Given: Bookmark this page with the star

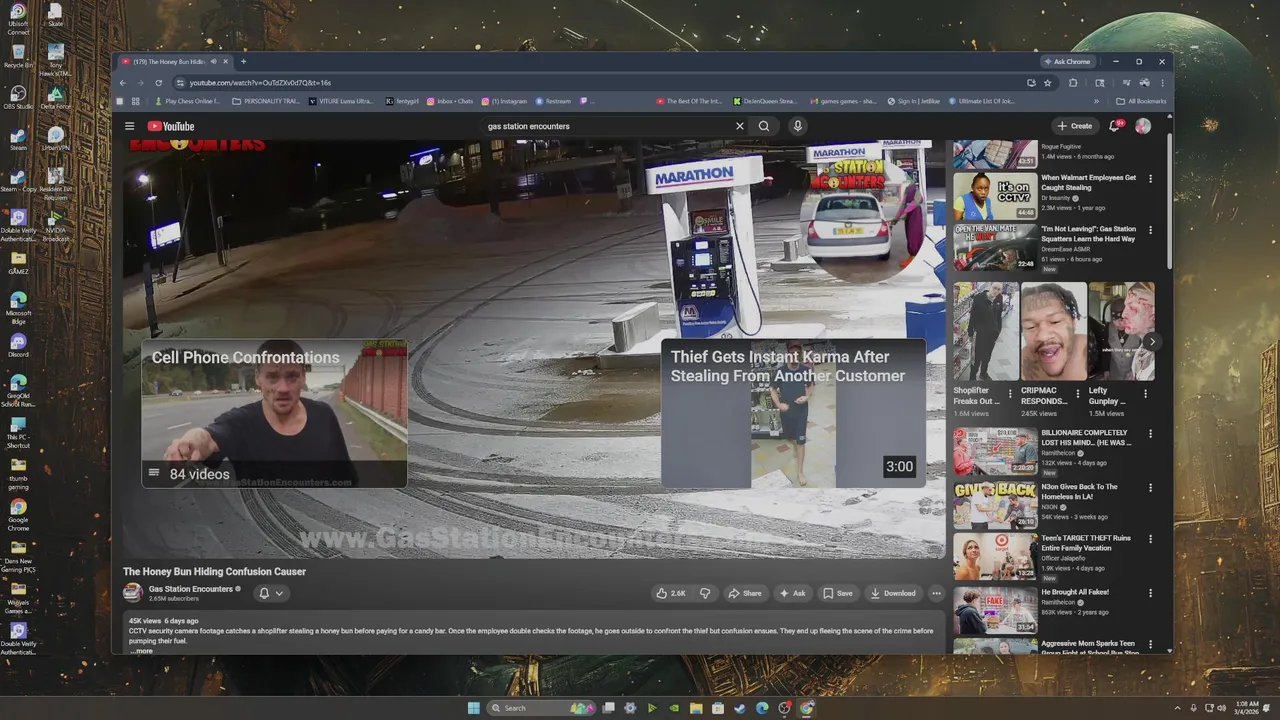Looking at the screenshot, I should (x=1048, y=83).
